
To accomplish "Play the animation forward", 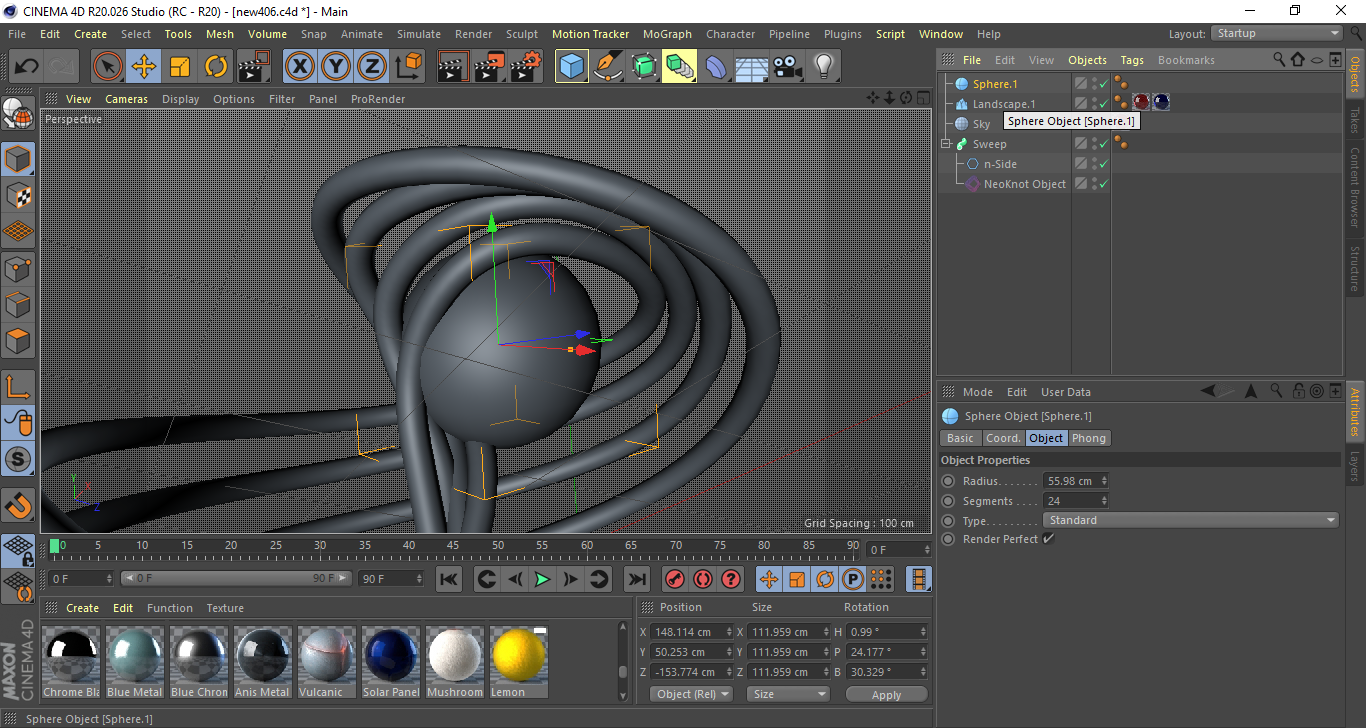I will click(542, 579).
